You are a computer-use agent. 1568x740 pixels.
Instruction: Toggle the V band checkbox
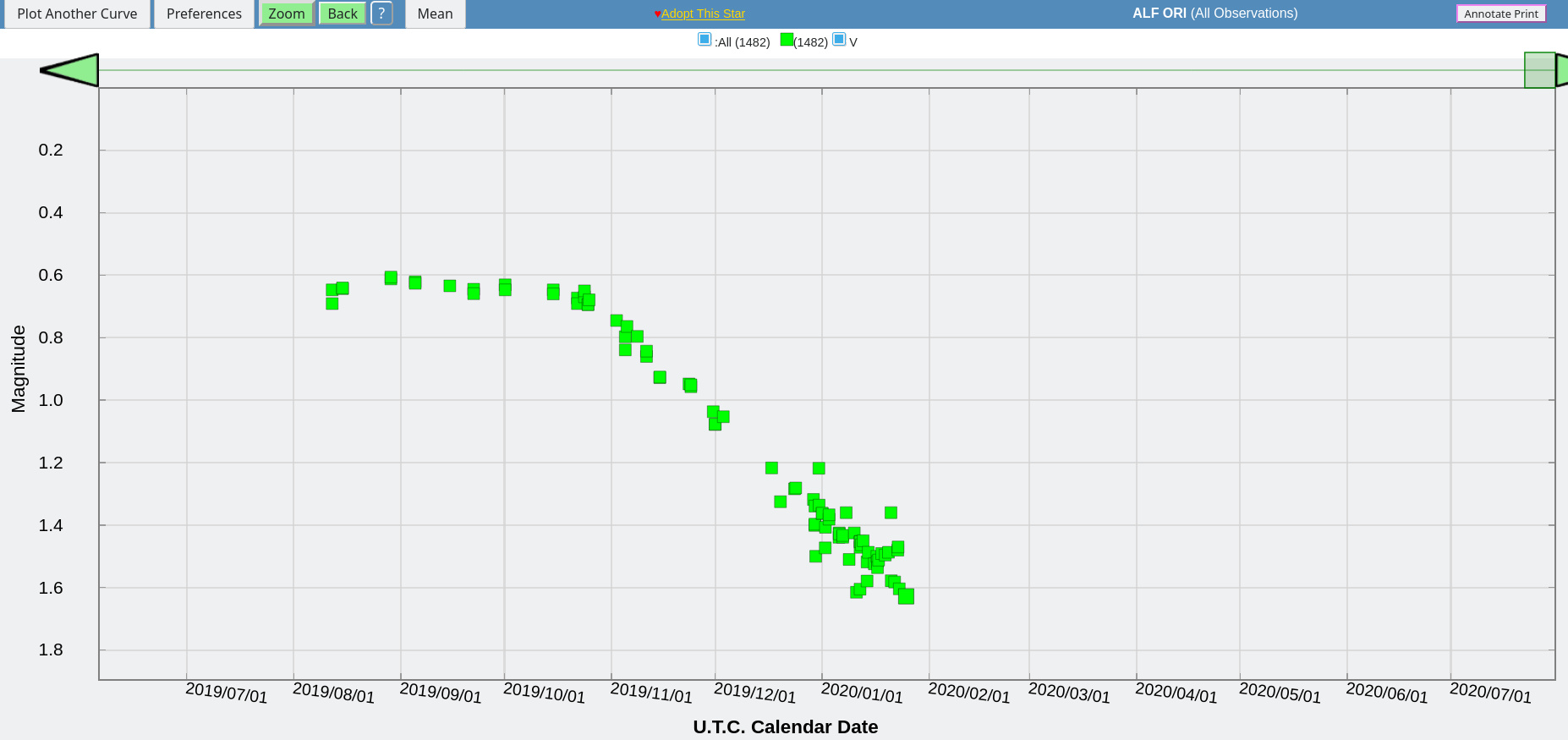[x=839, y=40]
